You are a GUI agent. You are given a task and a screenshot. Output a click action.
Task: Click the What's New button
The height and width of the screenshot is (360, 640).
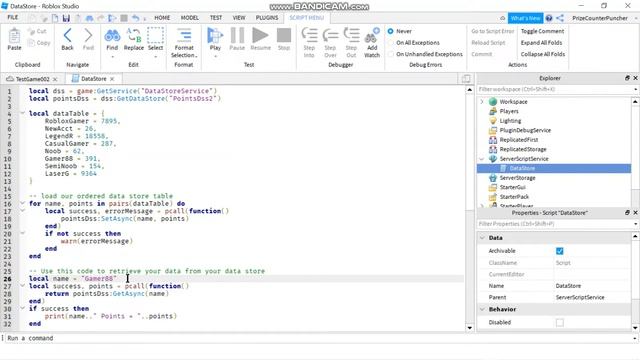525,18
